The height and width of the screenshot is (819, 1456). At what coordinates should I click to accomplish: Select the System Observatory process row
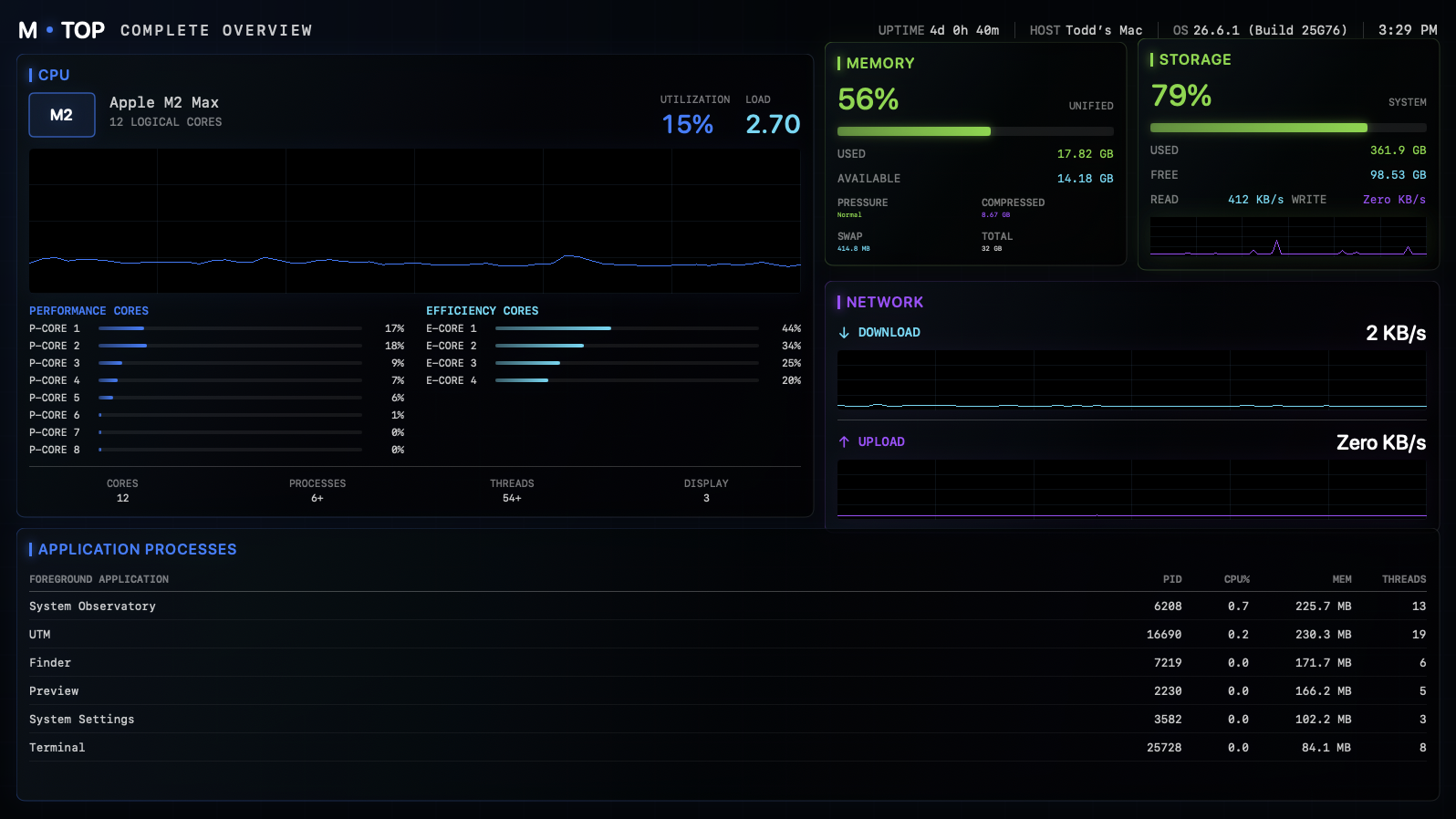click(728, 606)
